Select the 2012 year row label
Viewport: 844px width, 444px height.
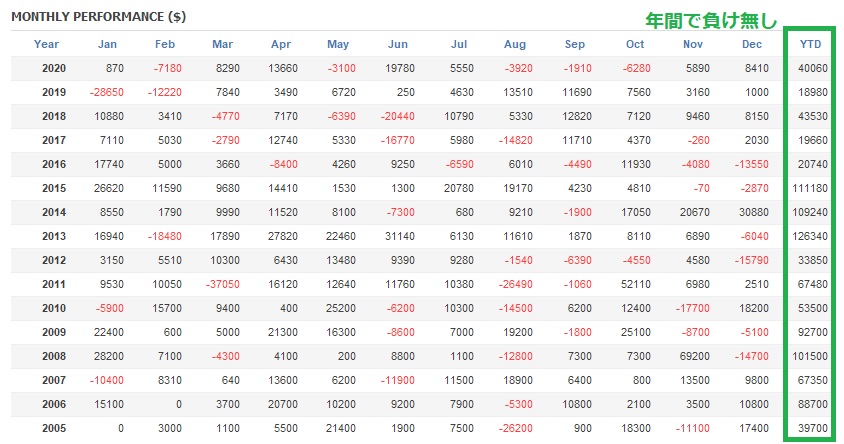pyautogui.click(x=54, y=260)
